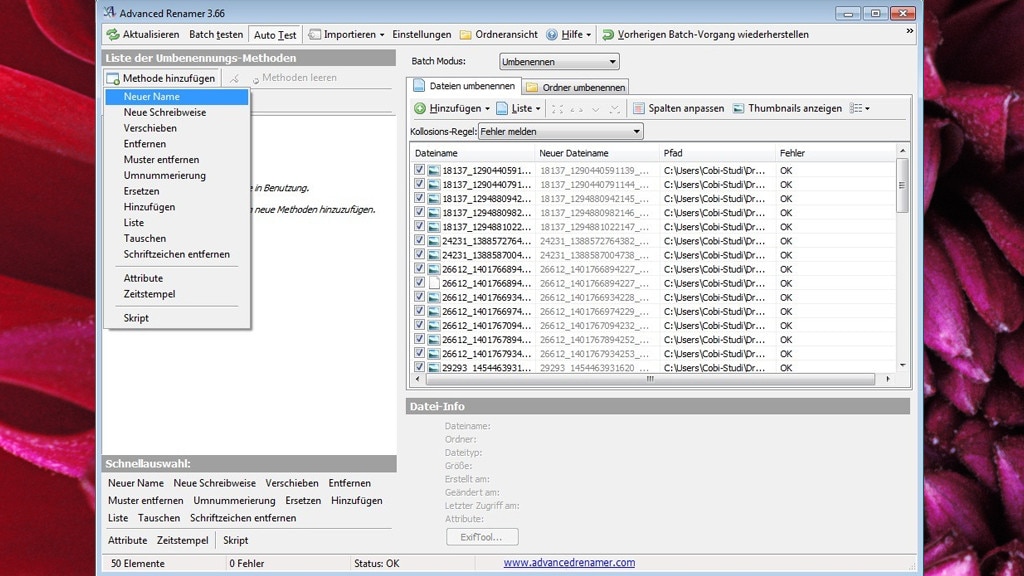Viewport: 1024px width, 576px height.
Task: Open the Importieren toolbar icon
Action: [312, 34]
